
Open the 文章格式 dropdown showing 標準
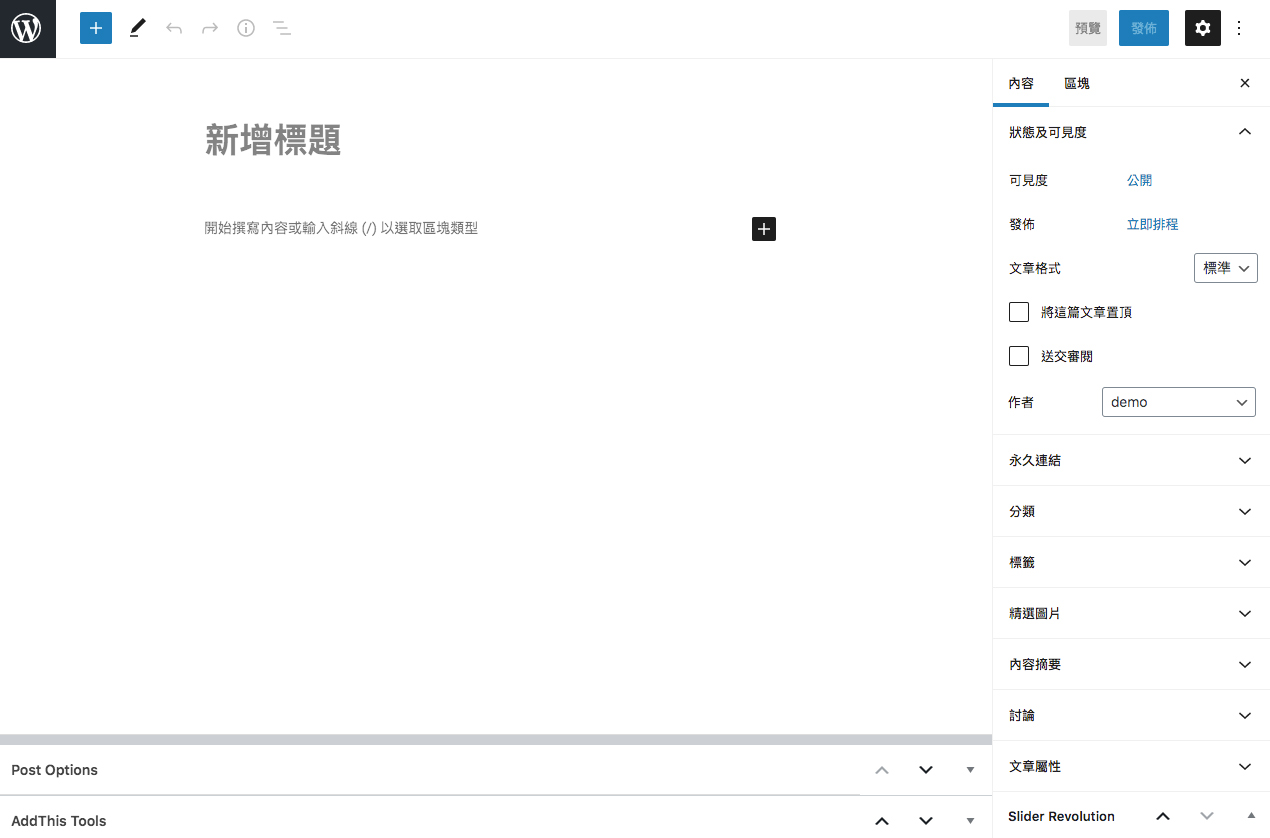(x=1225, y=267)
